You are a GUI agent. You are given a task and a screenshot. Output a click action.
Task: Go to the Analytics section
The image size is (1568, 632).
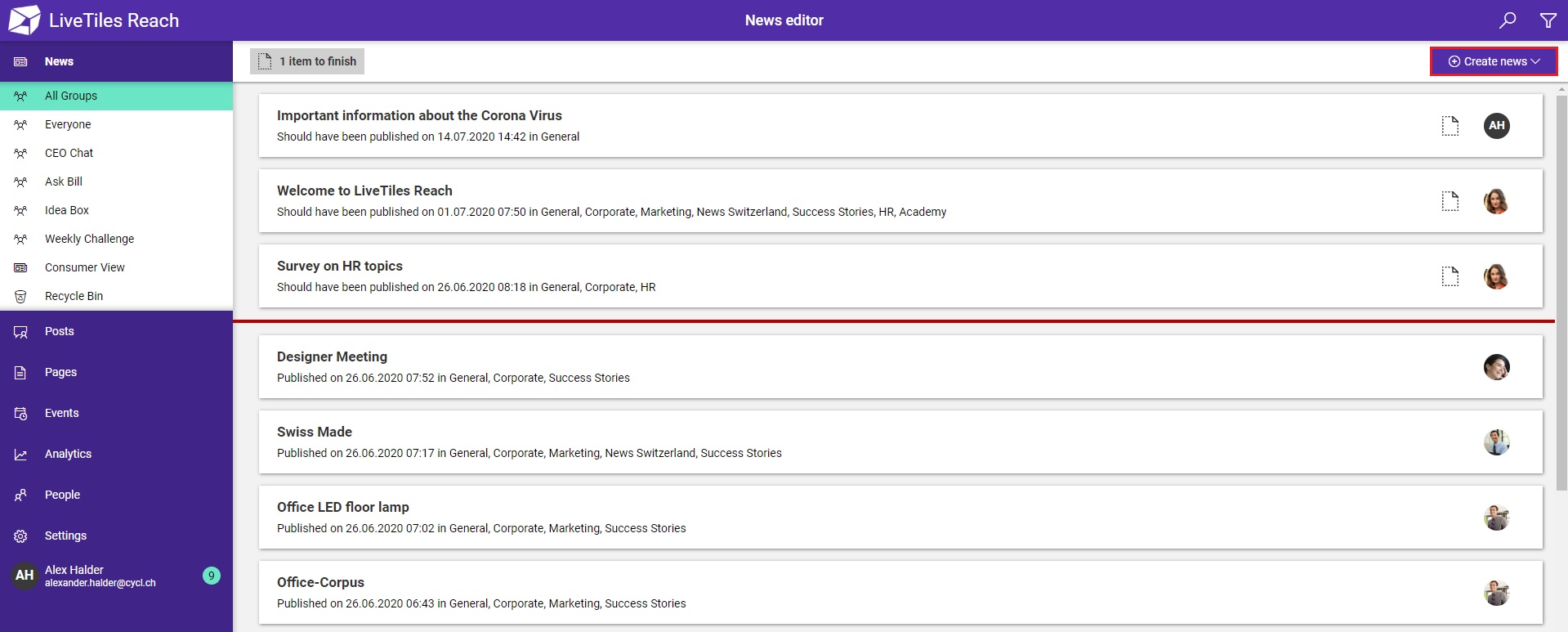(116, 454)
